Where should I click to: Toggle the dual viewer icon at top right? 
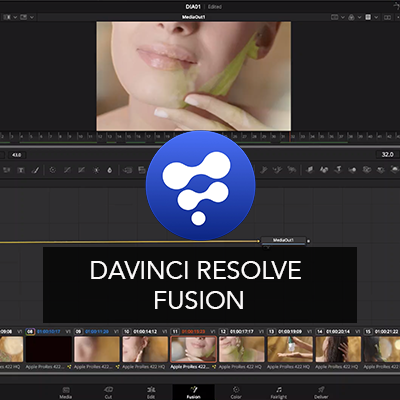[x=387, y=17]
